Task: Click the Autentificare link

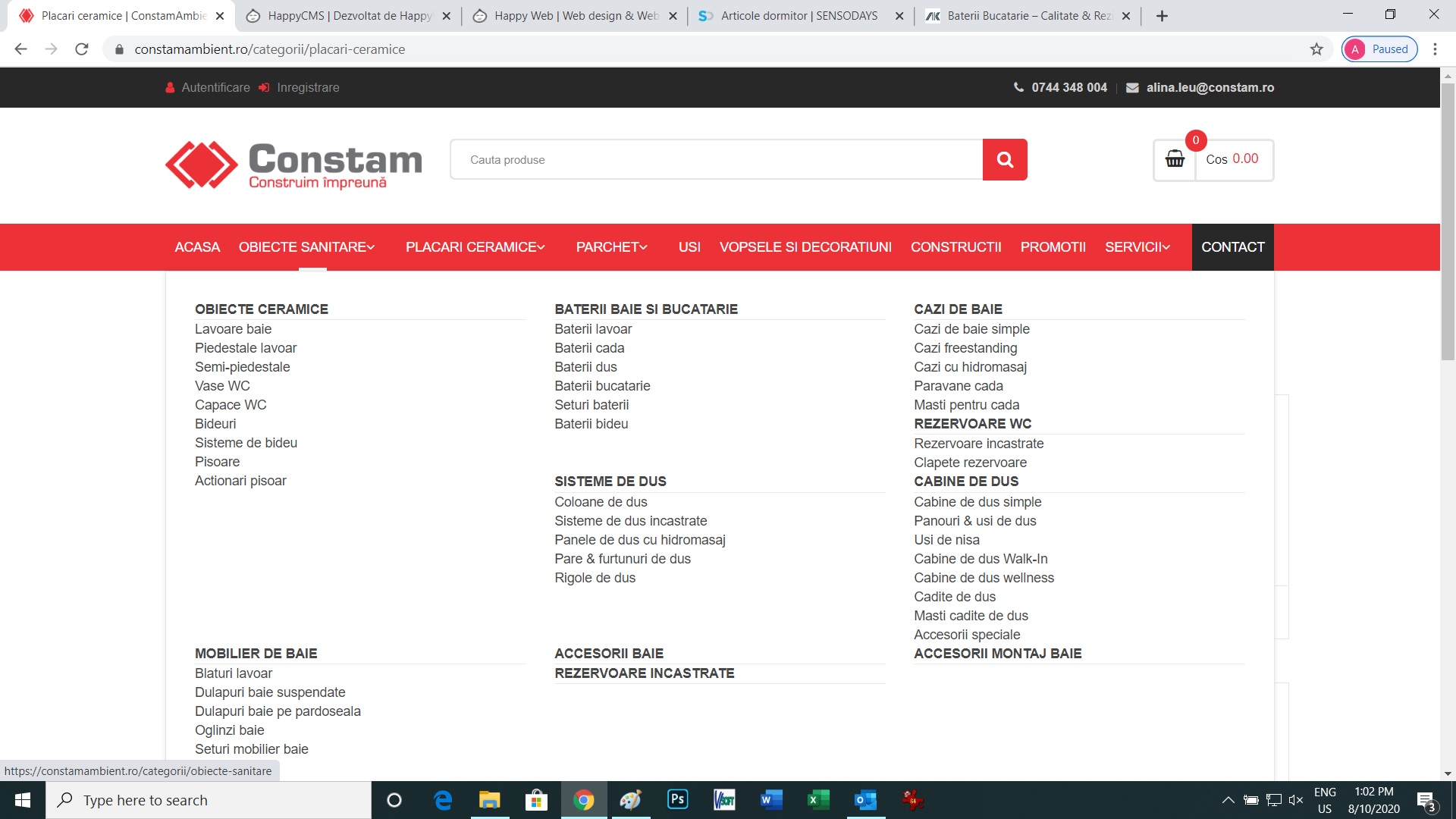Action: click(215, 88)
